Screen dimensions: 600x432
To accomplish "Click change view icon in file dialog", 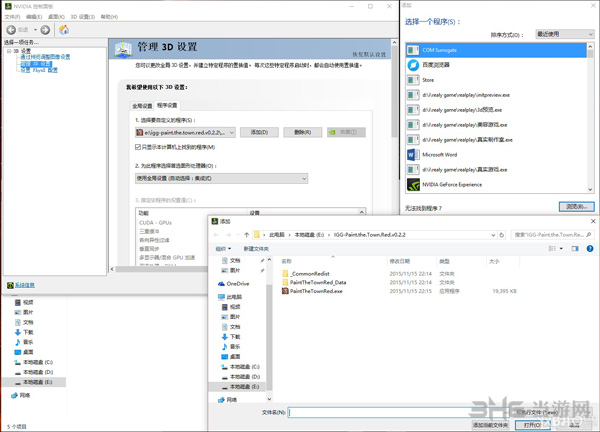I will tap(552, 249).
